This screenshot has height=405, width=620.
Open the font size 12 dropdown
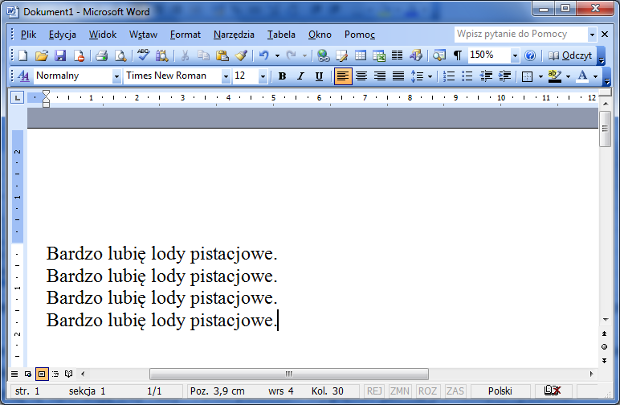263,76
